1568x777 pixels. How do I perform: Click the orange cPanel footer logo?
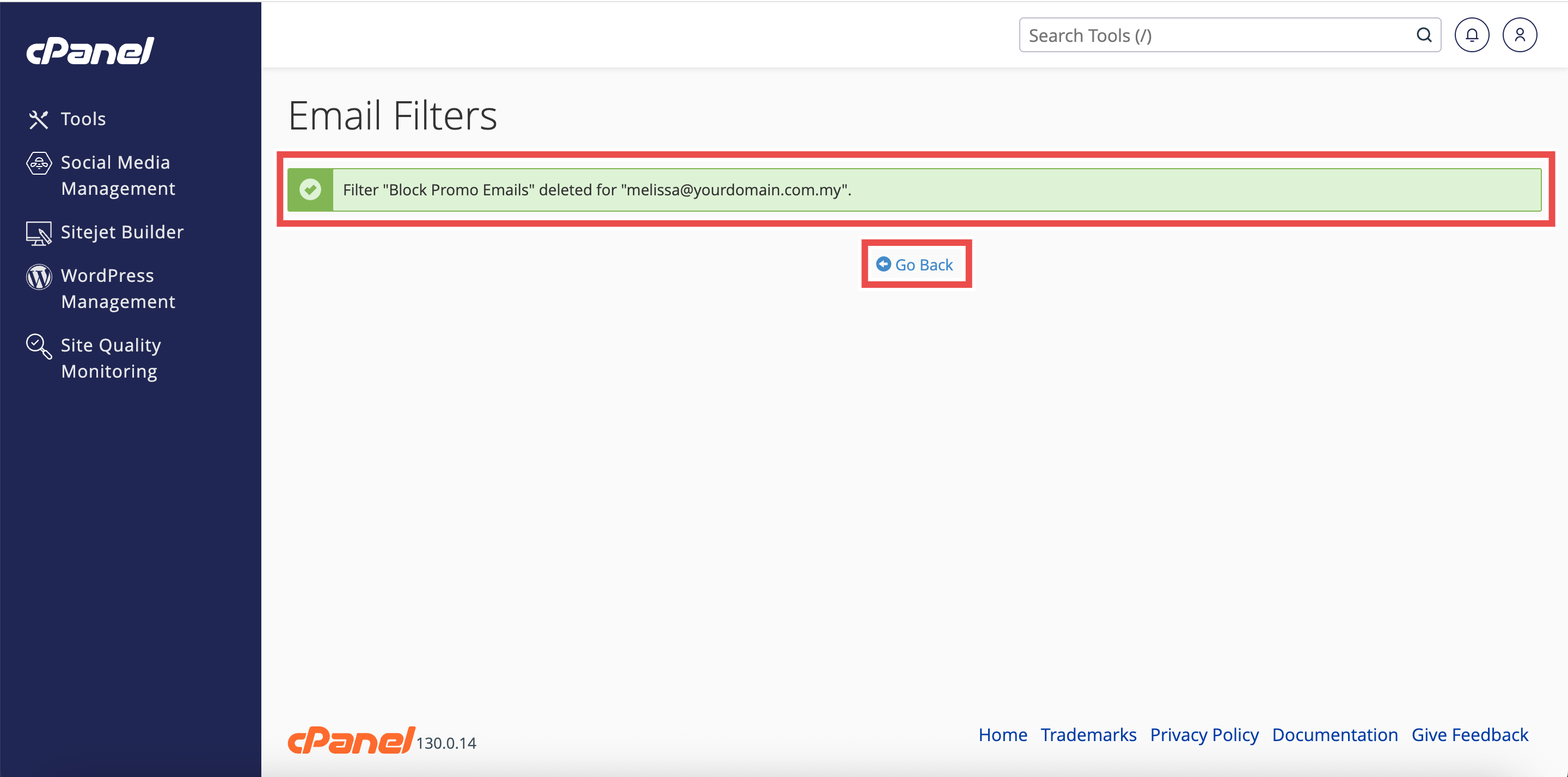point(351,741)
